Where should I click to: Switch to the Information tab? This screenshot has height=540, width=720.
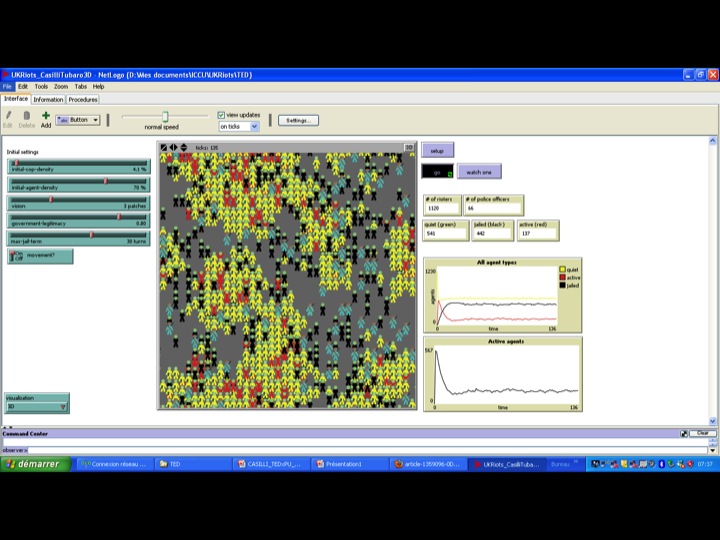pos(48,100)
